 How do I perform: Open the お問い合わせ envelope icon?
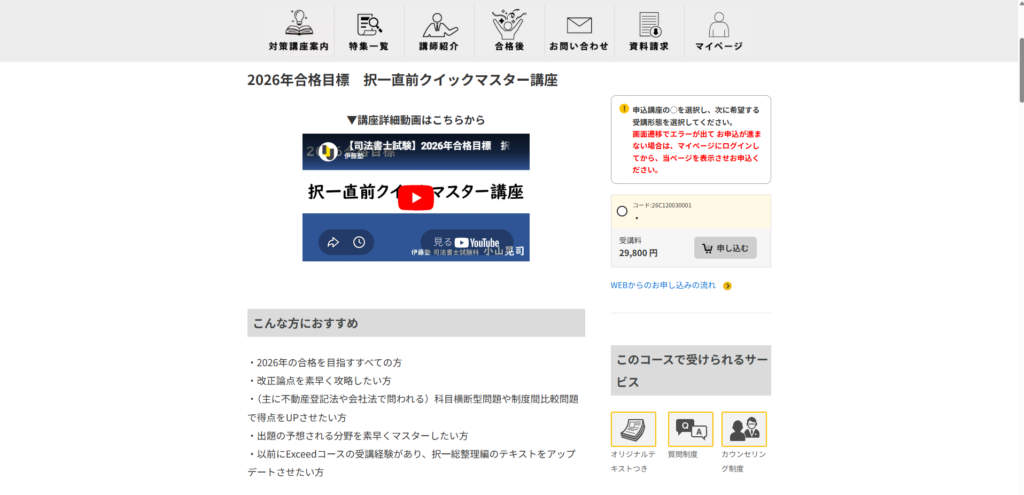(x=579, y=24)
